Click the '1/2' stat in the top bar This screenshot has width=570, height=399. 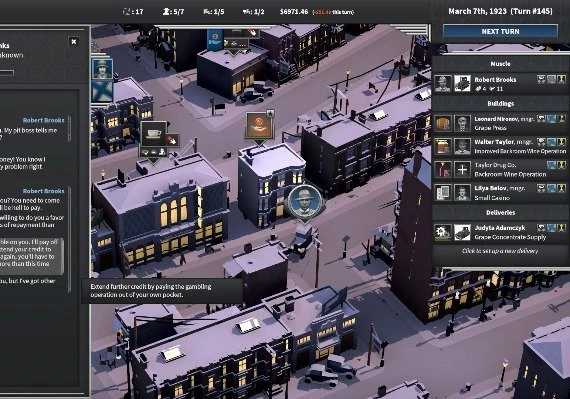(253, 12)
